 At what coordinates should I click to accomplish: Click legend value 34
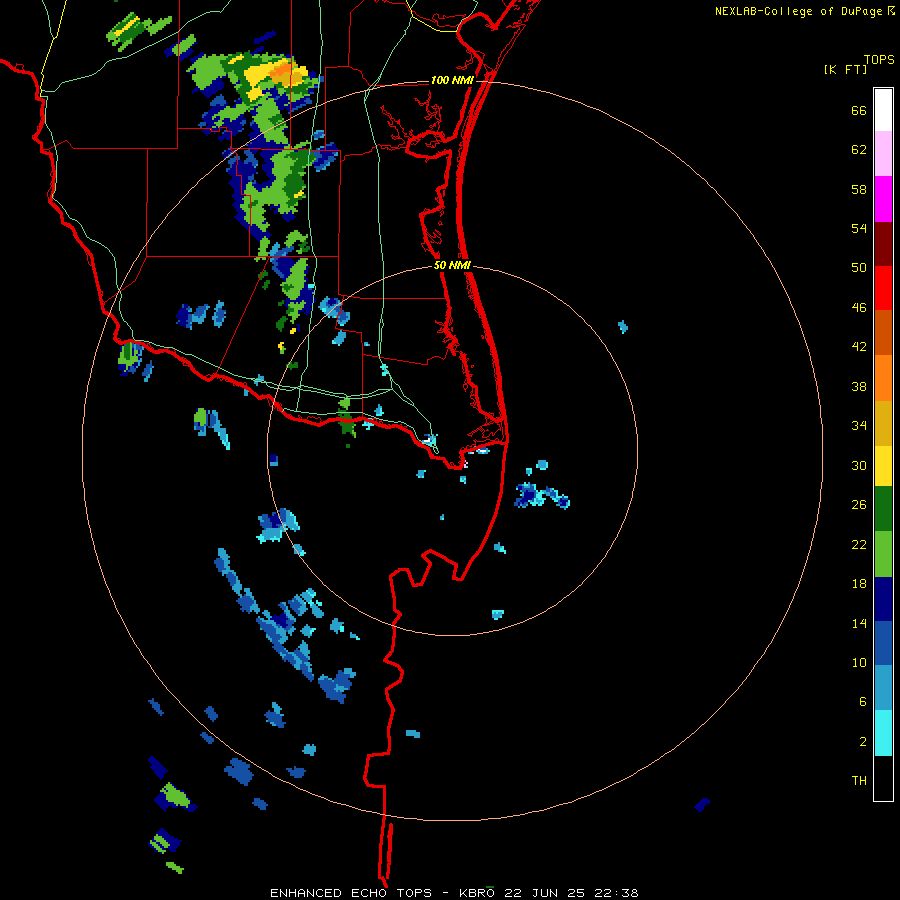(x=859, y=426)
